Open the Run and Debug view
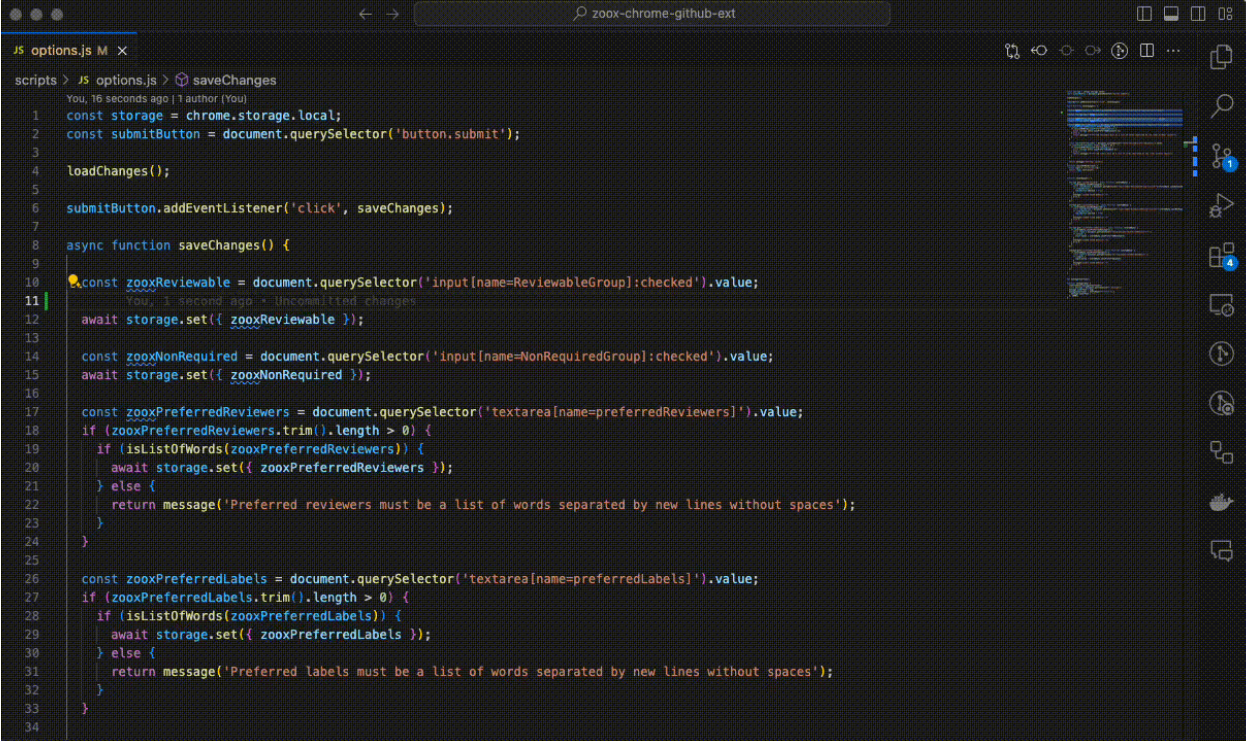 pos(1221,206)
